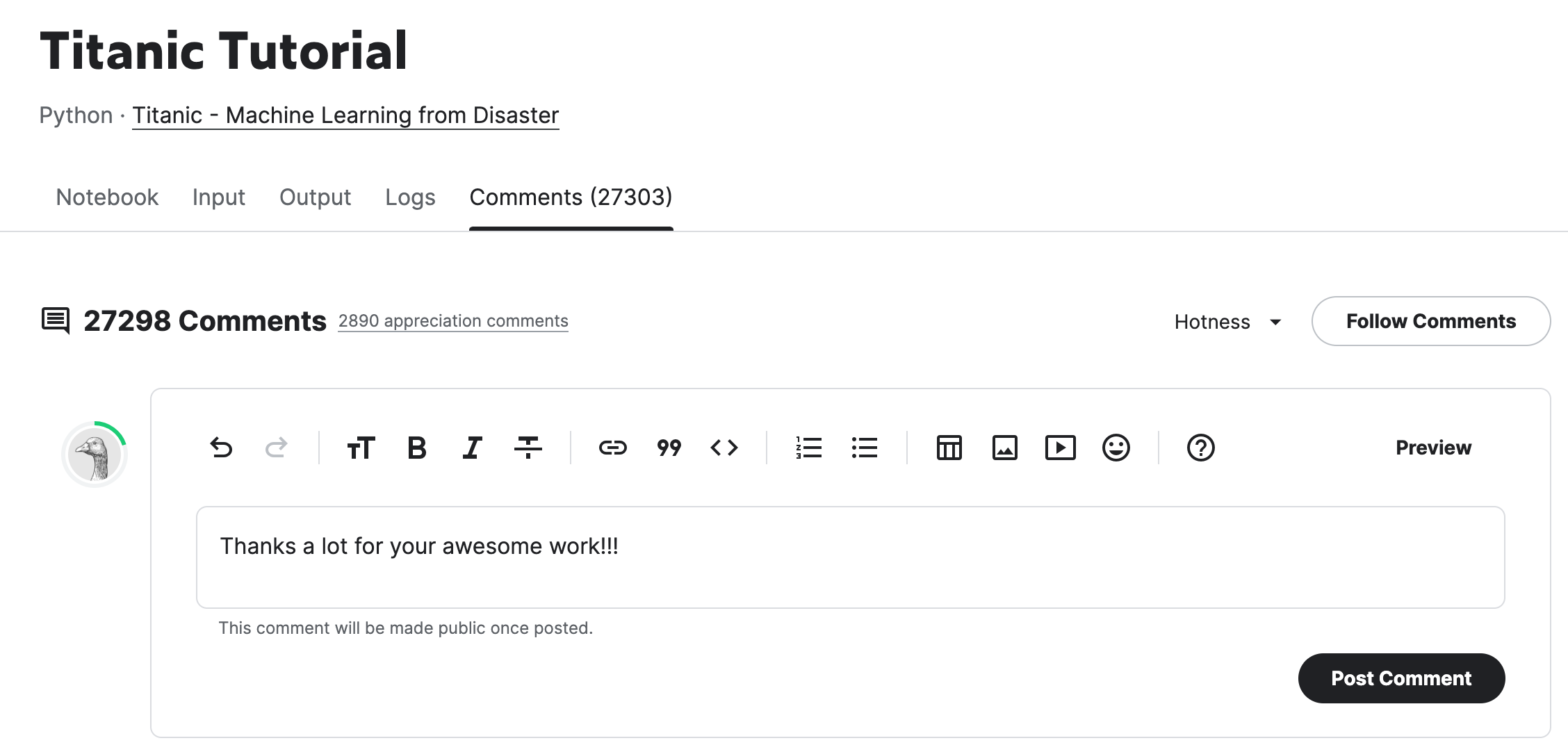Apply heading text size formatting
Screen dimensions: 1568x752
361,448
